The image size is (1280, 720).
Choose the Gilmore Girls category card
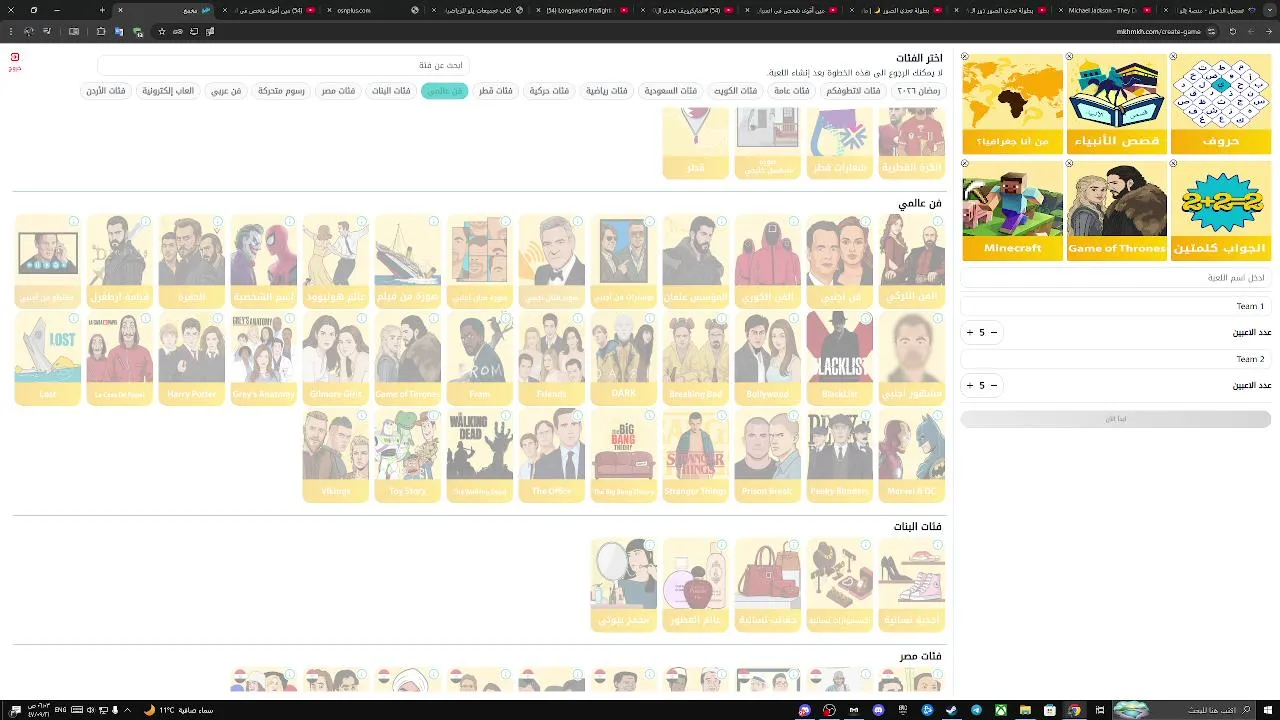click(335, 358)
